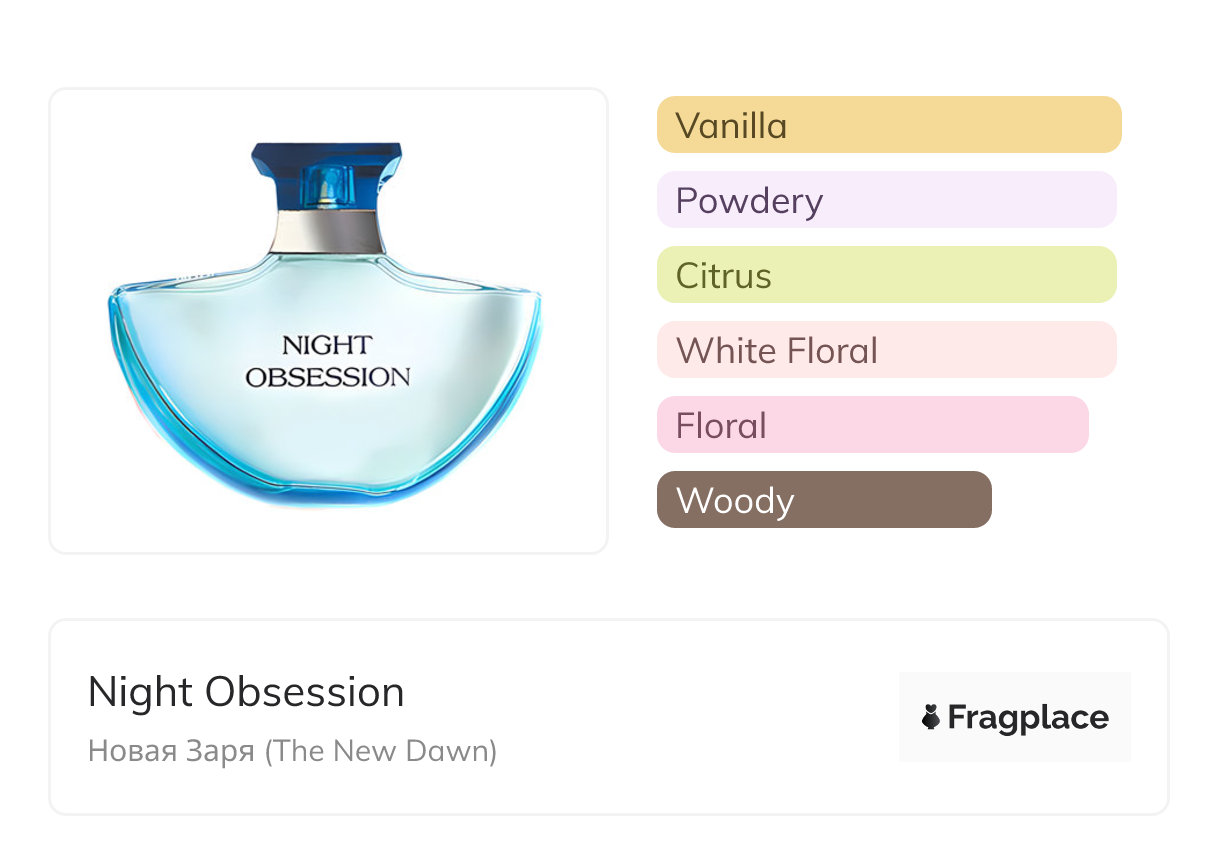Click the (The New Dawn) translation text
The image size is (1218, 864).
(381, 751)
